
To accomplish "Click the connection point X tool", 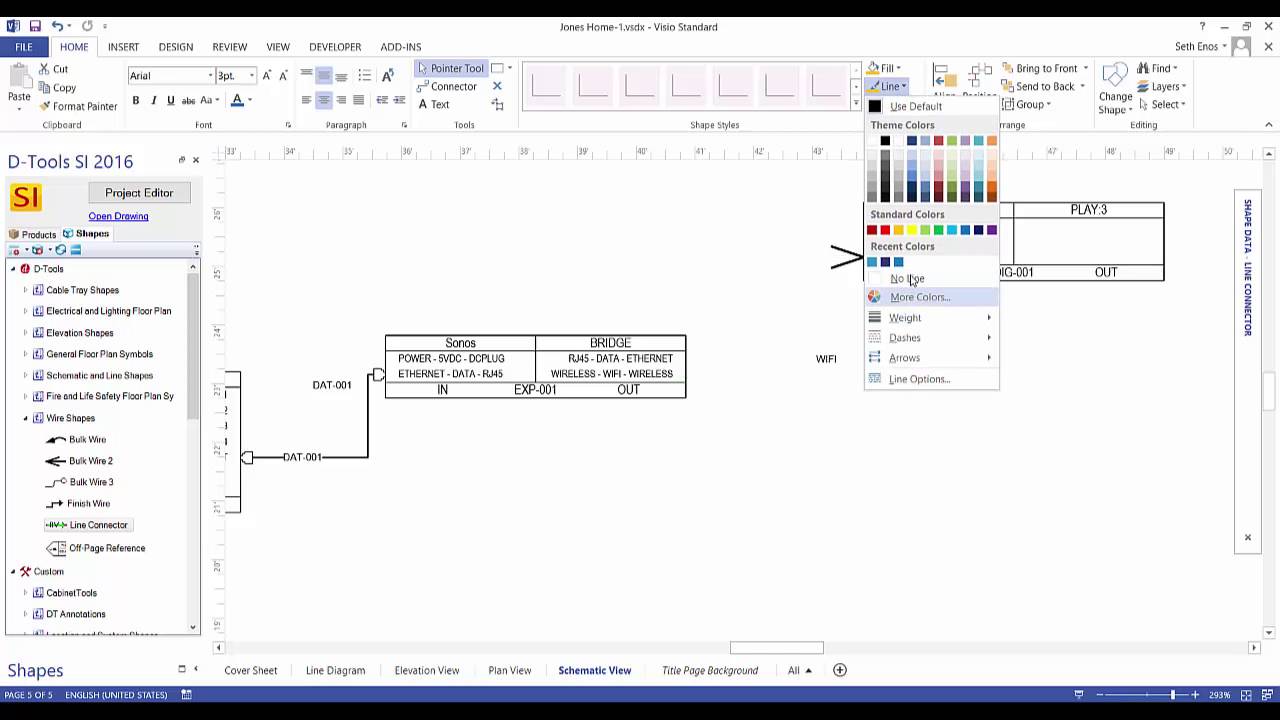I will tap(497, 86).
